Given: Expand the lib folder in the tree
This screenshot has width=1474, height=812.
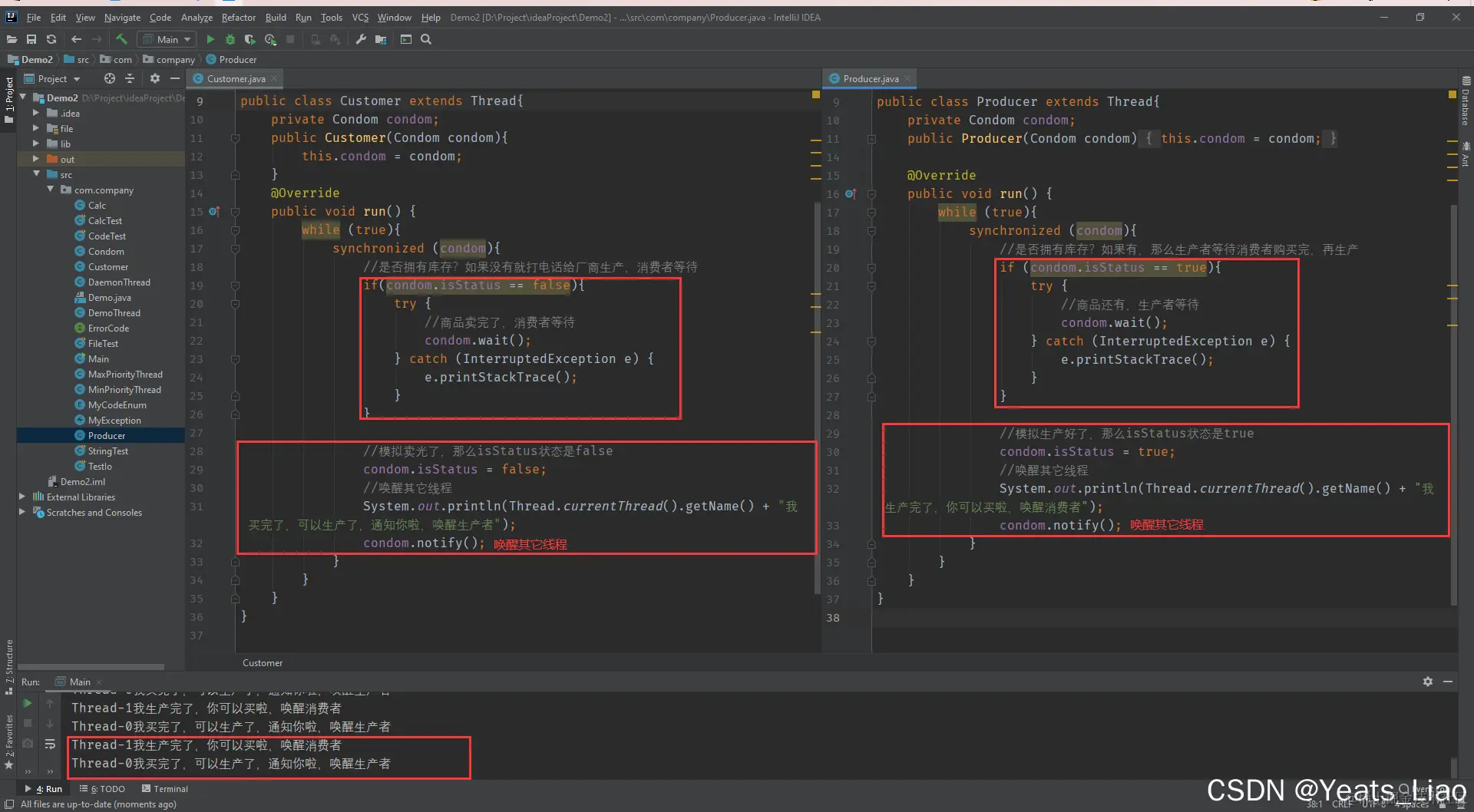Looking at the screenshot, I should (x=35, y=144).
